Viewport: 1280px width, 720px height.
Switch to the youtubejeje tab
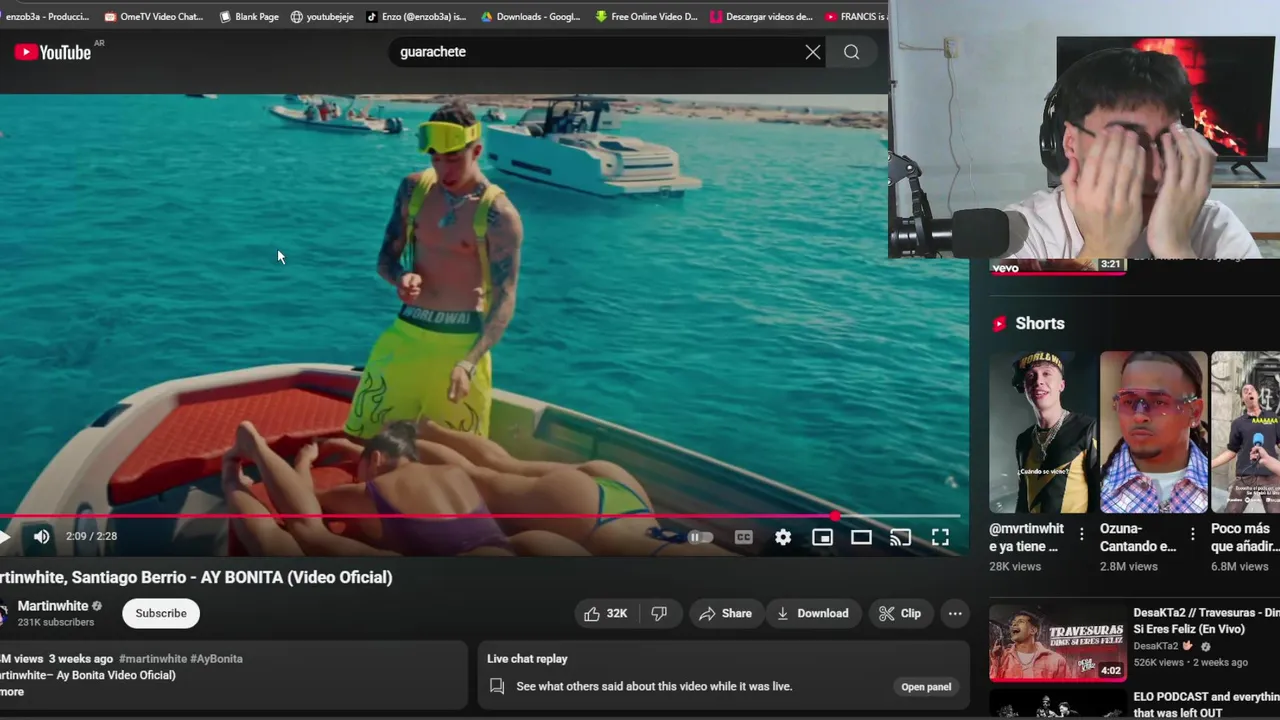pyautogui.click(x=322, y=17)
